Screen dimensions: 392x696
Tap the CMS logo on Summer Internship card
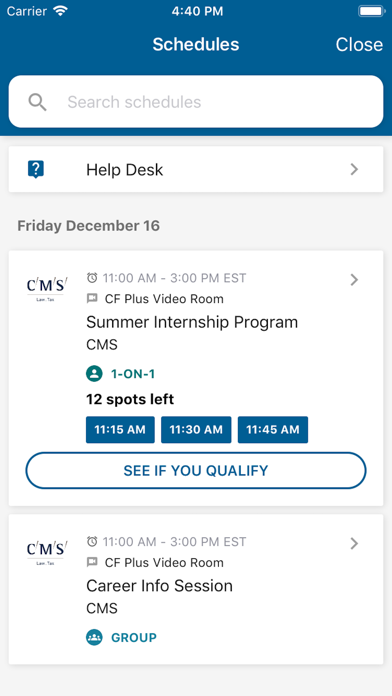(47, 288)
